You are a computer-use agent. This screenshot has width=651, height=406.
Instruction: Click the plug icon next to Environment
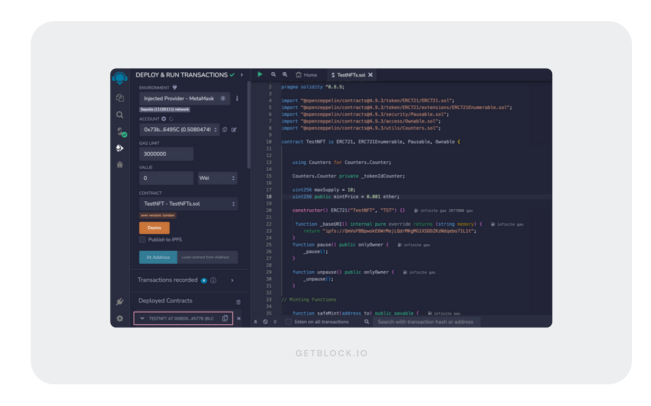175,88
